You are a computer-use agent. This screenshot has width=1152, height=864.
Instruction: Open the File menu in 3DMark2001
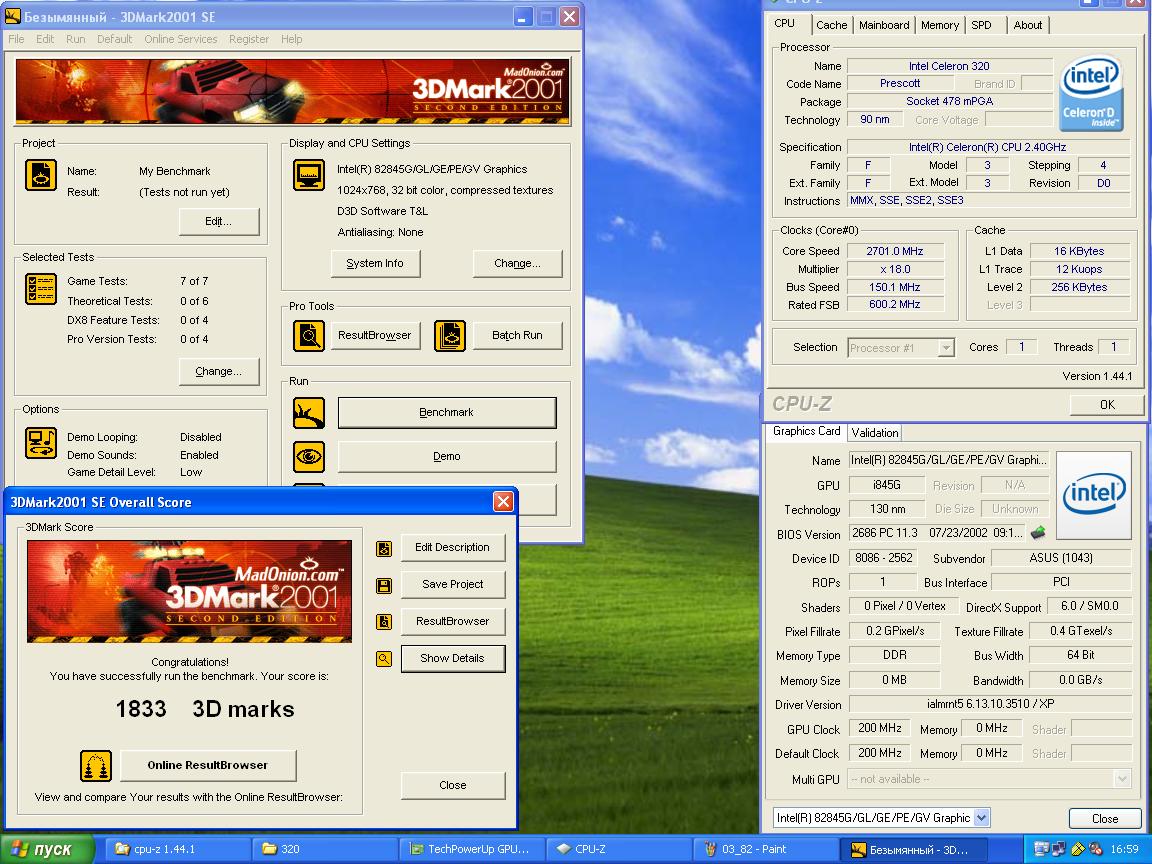point(16,39)
